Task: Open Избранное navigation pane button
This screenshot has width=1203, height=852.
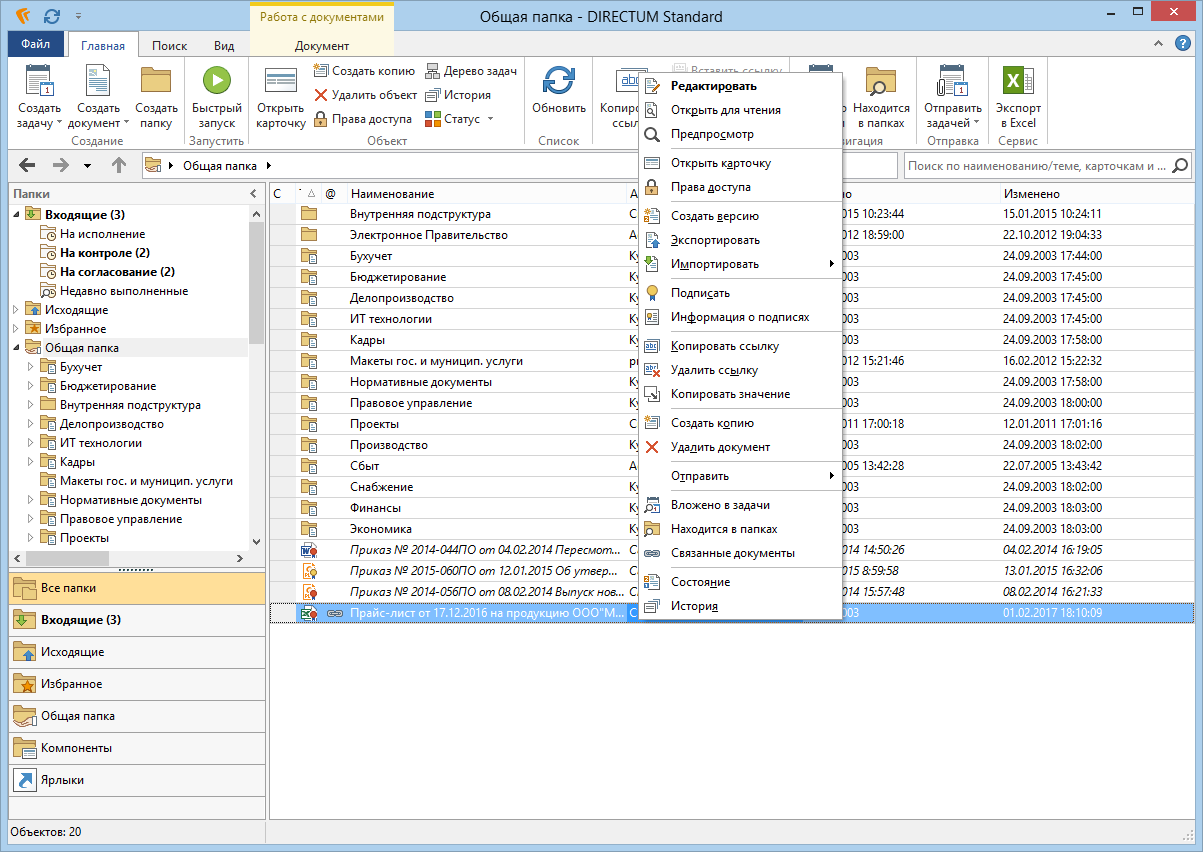Action: pyautogui.click(x=137, y=684)
